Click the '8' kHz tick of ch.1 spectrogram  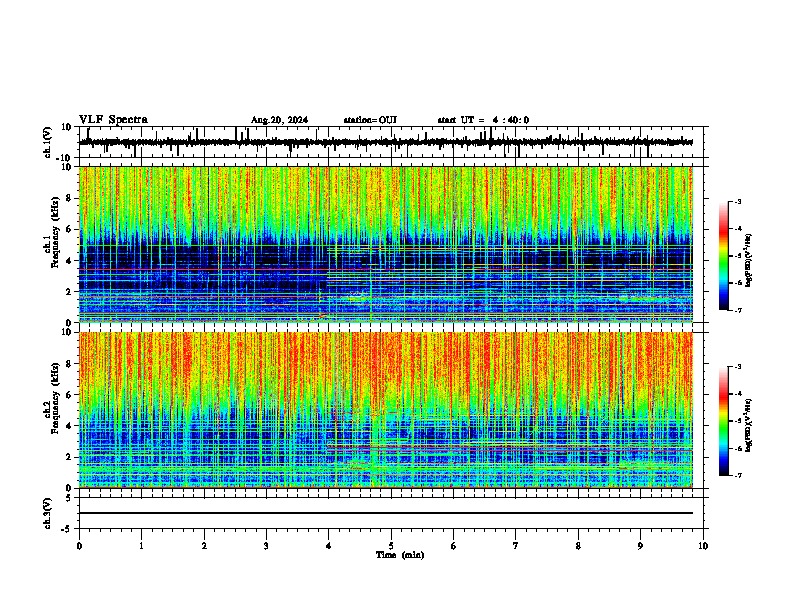pos(69,198)
